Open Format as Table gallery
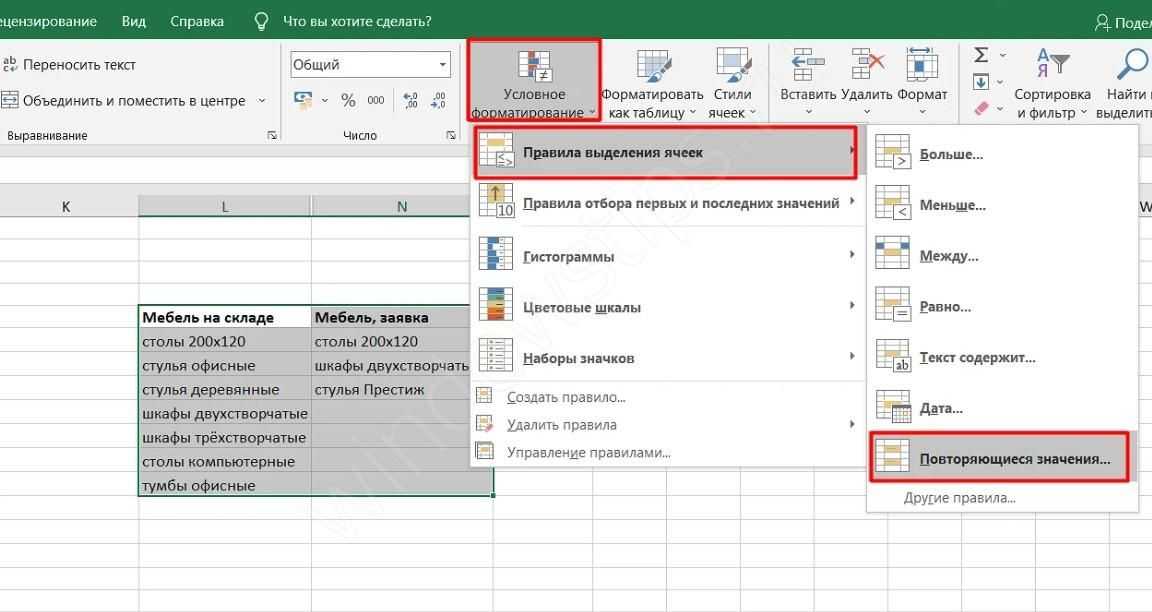 (652, 84)
